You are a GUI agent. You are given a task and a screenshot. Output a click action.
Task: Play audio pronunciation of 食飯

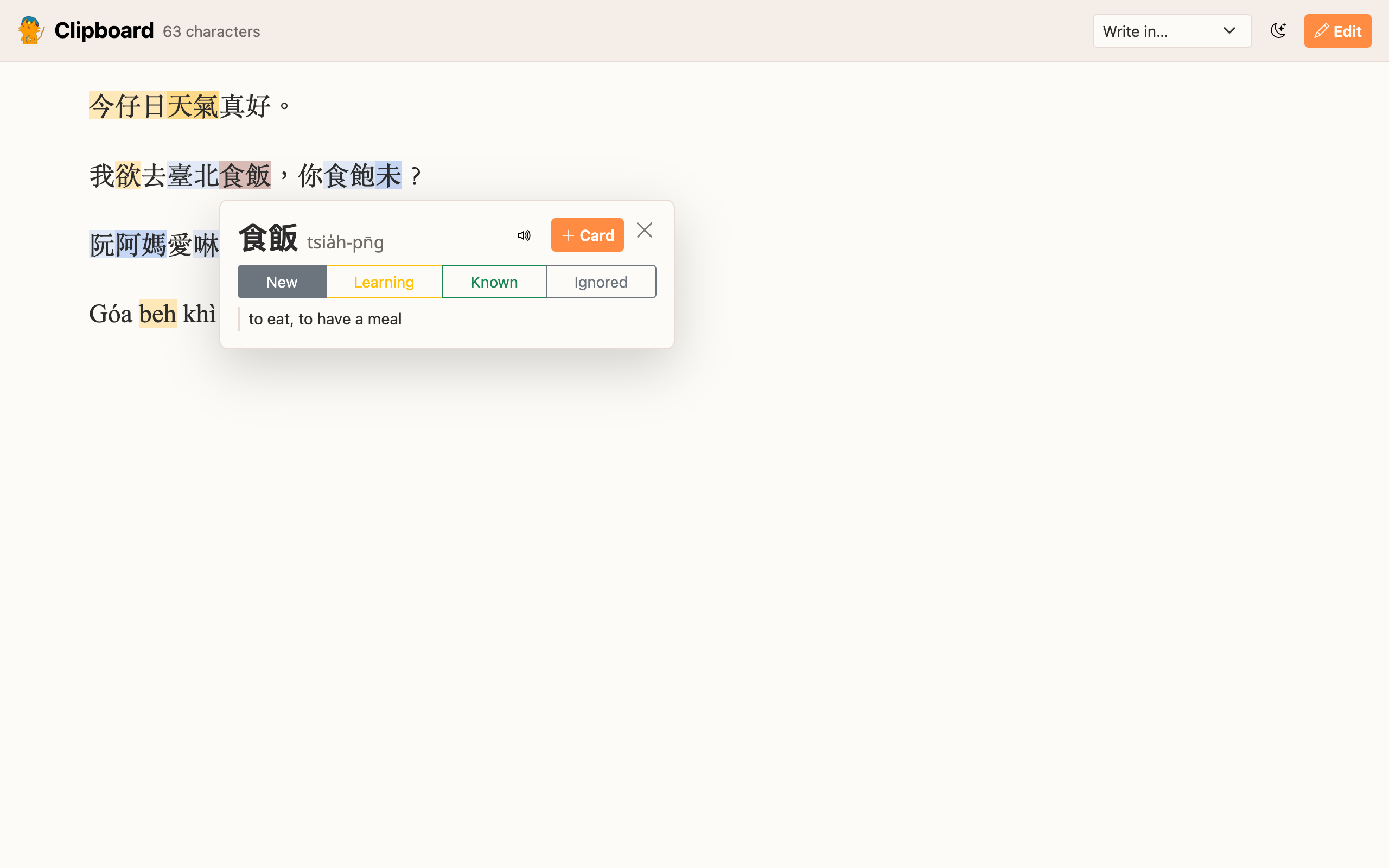click(x=524, y=235)
